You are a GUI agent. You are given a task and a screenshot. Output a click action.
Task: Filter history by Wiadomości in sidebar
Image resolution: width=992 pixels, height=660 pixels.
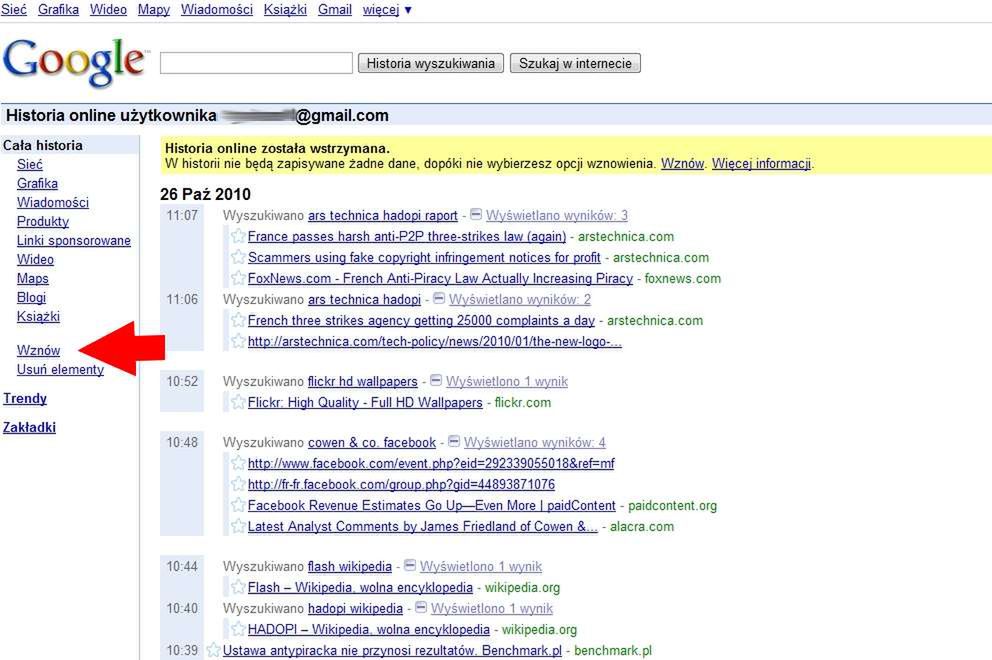53,202
